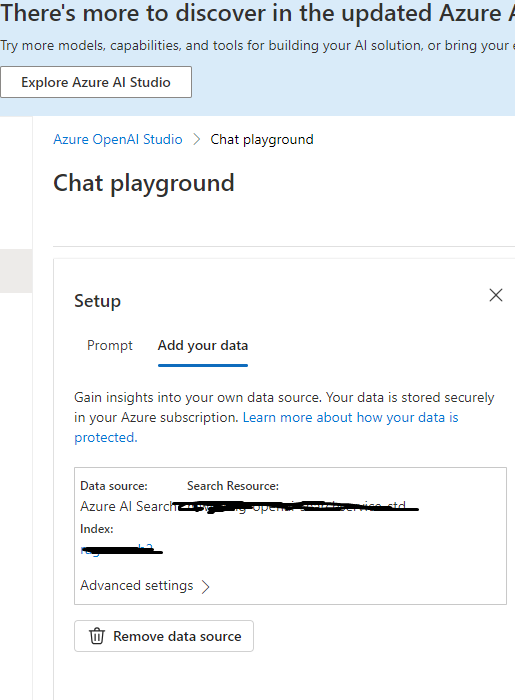
Task: Click the Setup panel heading
Action: tap(97, 301)
